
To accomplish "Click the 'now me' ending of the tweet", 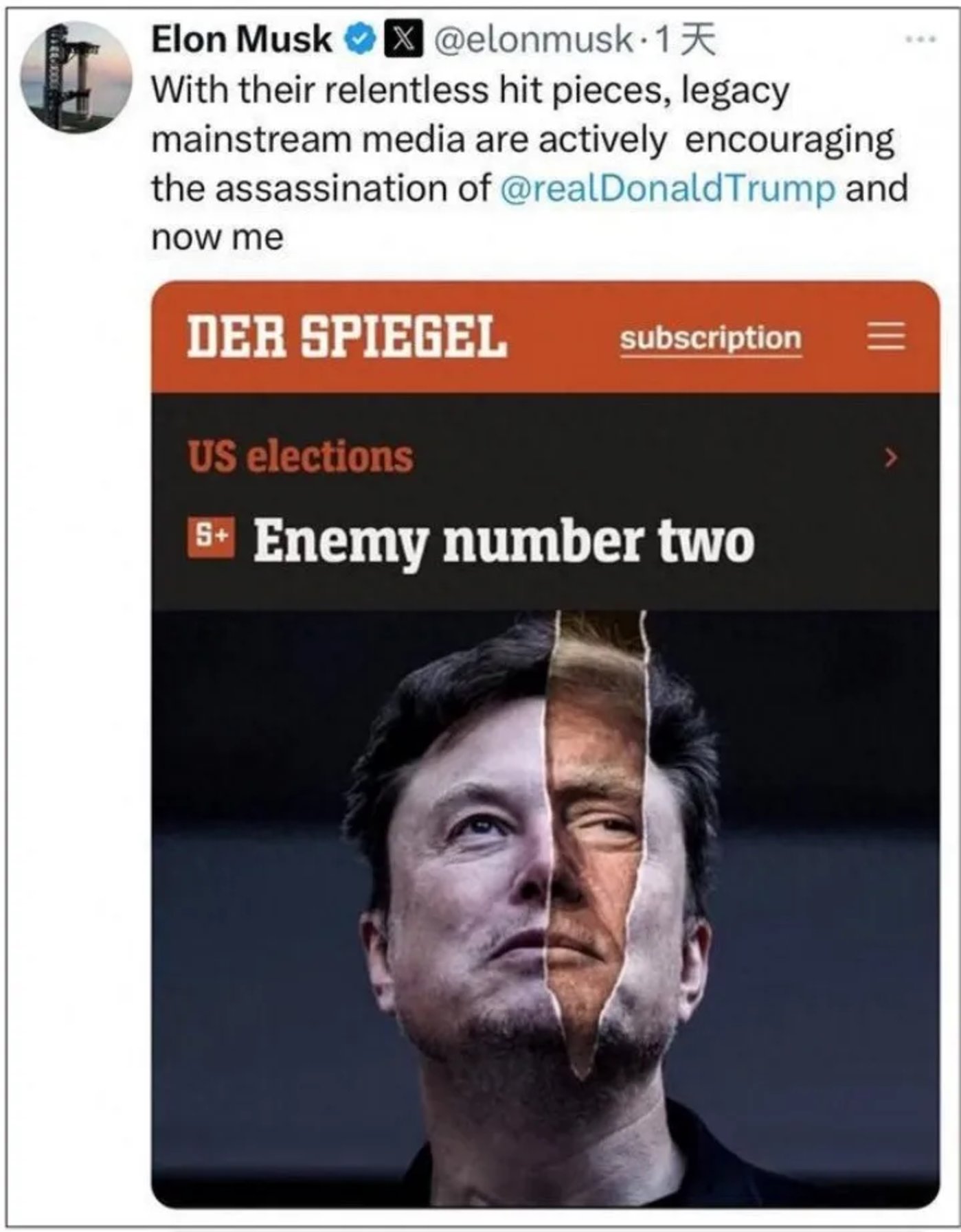I will [x=217, y=238].
